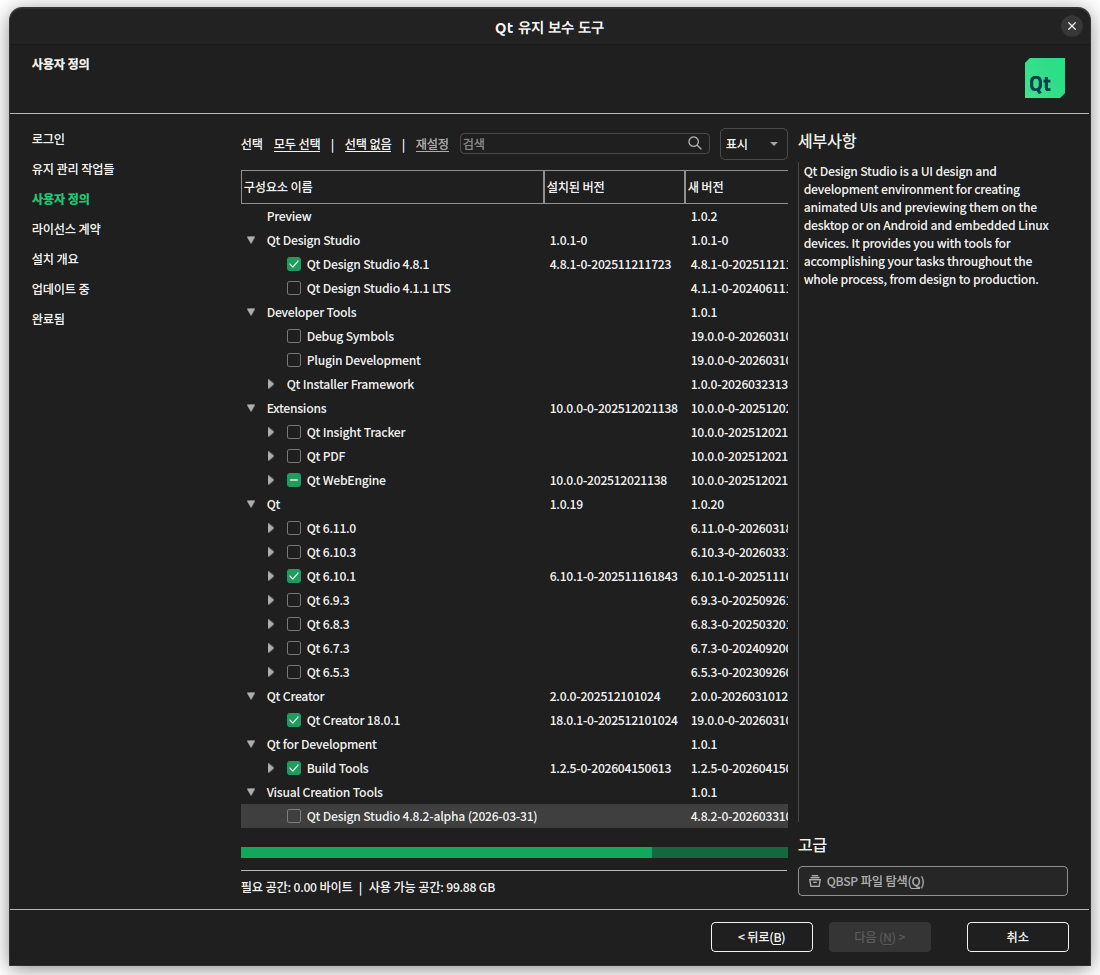This screenshot has width=1100, height=975.
Task: Open the 표시 filter dropdown
Action: click(753, 144)
